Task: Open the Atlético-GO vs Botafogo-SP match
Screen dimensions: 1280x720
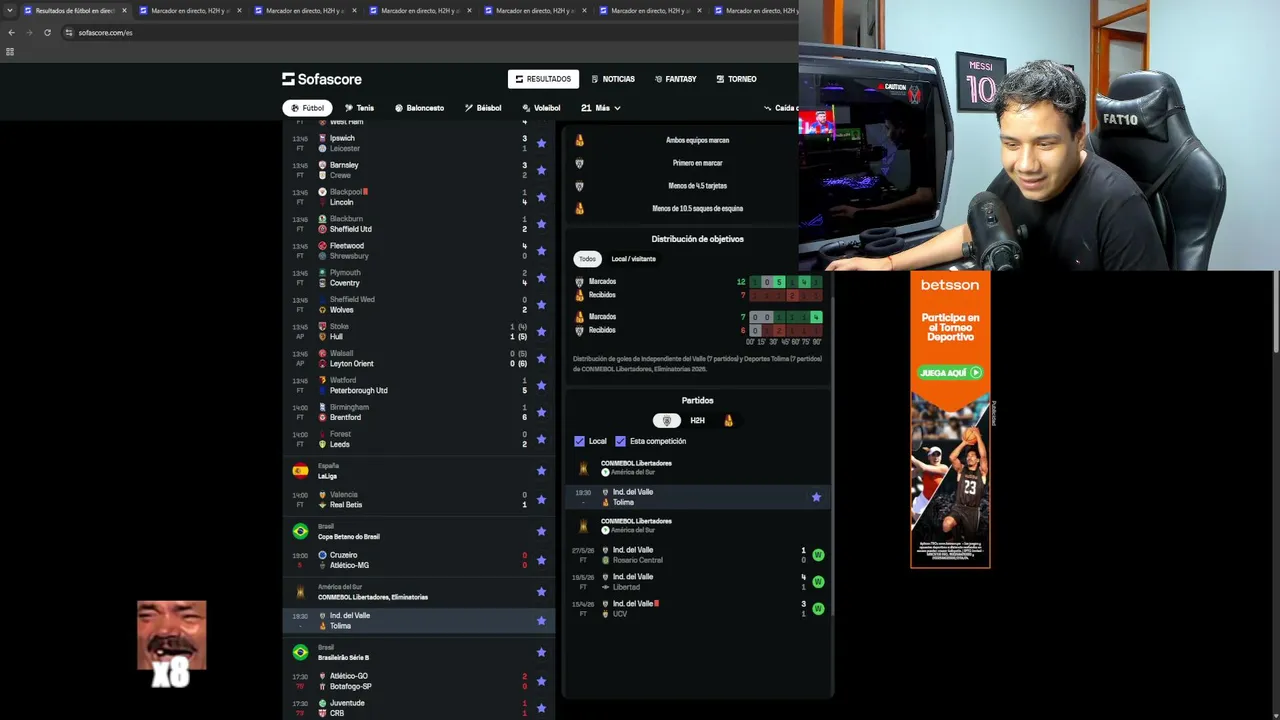Action: (x=419, y=681)
